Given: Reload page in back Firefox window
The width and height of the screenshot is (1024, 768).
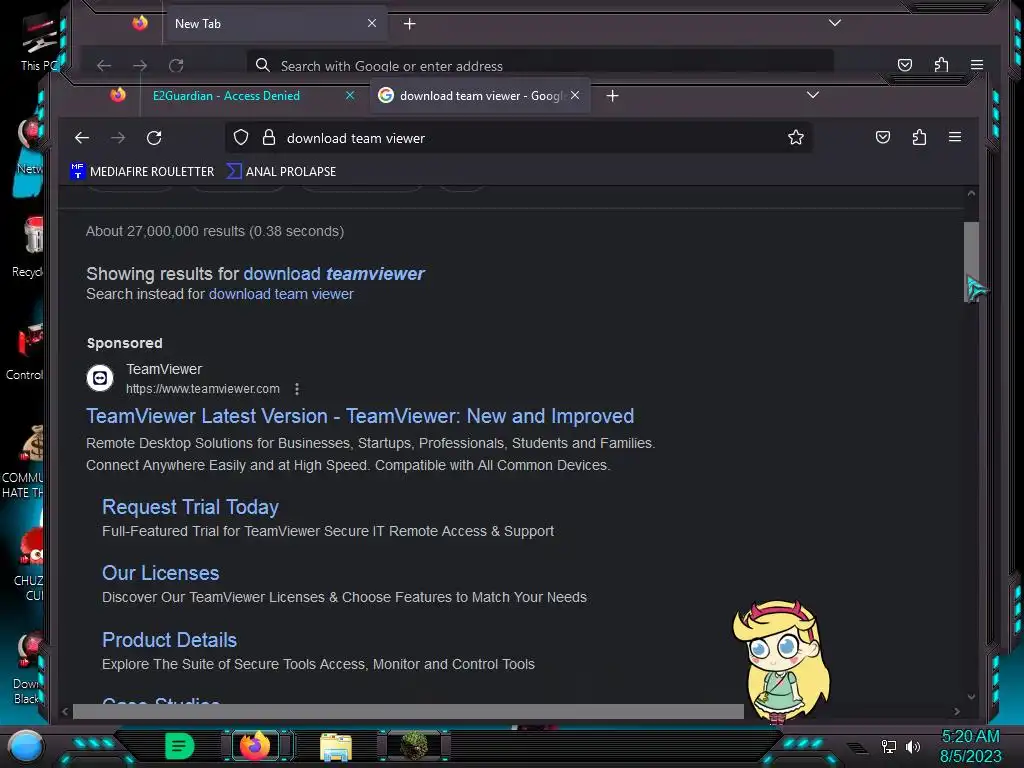Looking at the screenshot, I should 176,65.
